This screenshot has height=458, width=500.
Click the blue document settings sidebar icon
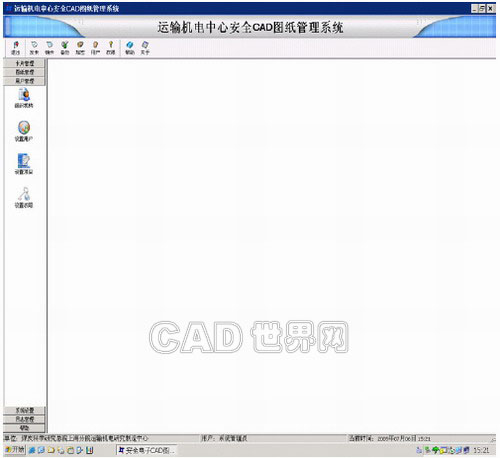tap(24, 164)
